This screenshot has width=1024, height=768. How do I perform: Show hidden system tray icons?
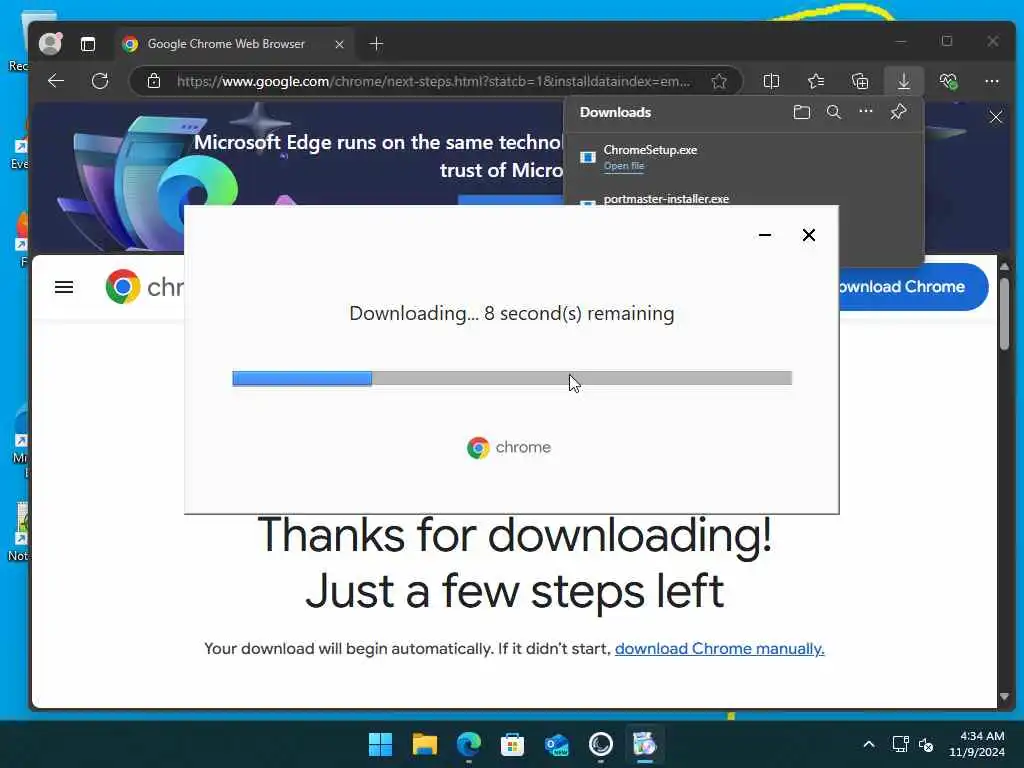point(869,744)
